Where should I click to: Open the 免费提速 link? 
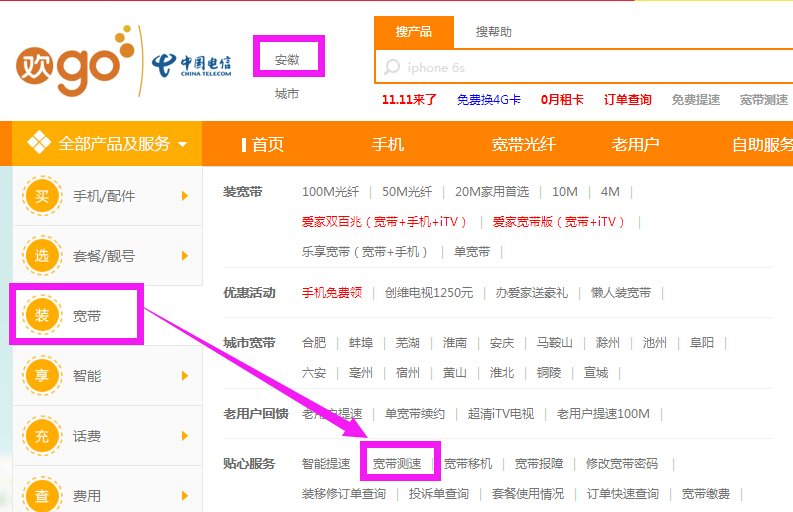click(695, 100)
